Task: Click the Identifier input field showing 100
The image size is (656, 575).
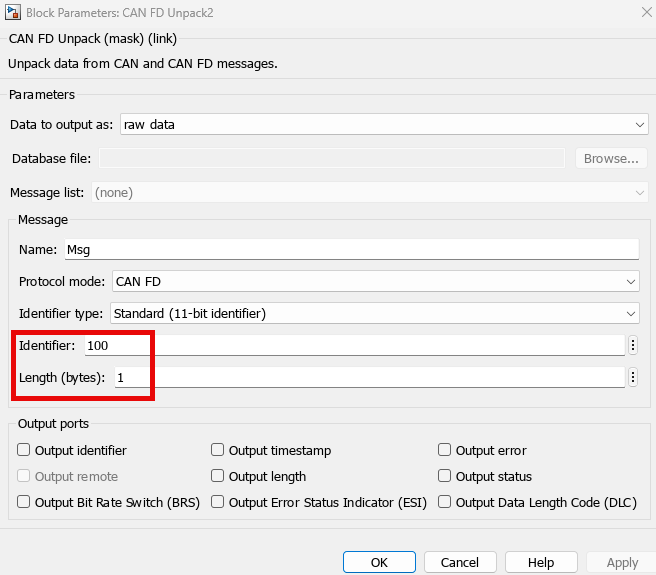Action: click(354, 345)
